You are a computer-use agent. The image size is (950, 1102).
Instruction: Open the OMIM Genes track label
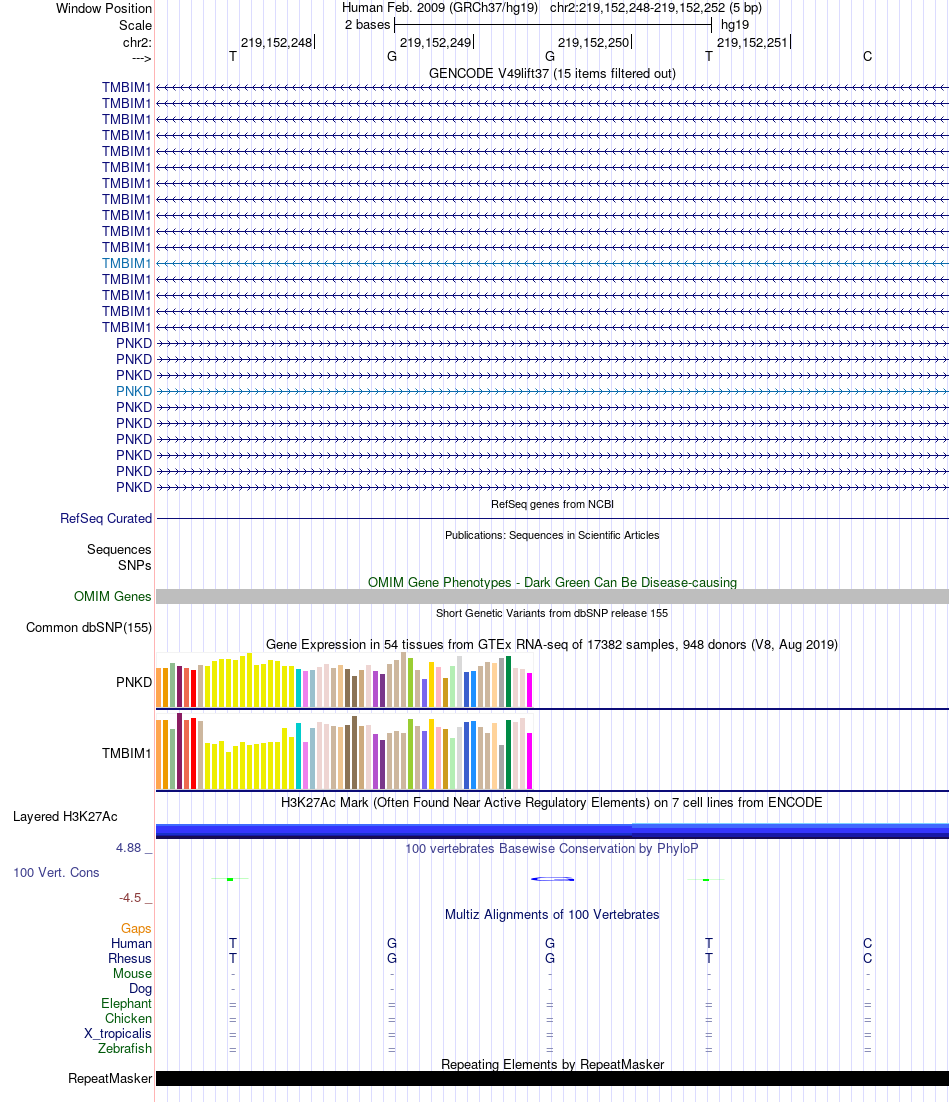point(112,597)
